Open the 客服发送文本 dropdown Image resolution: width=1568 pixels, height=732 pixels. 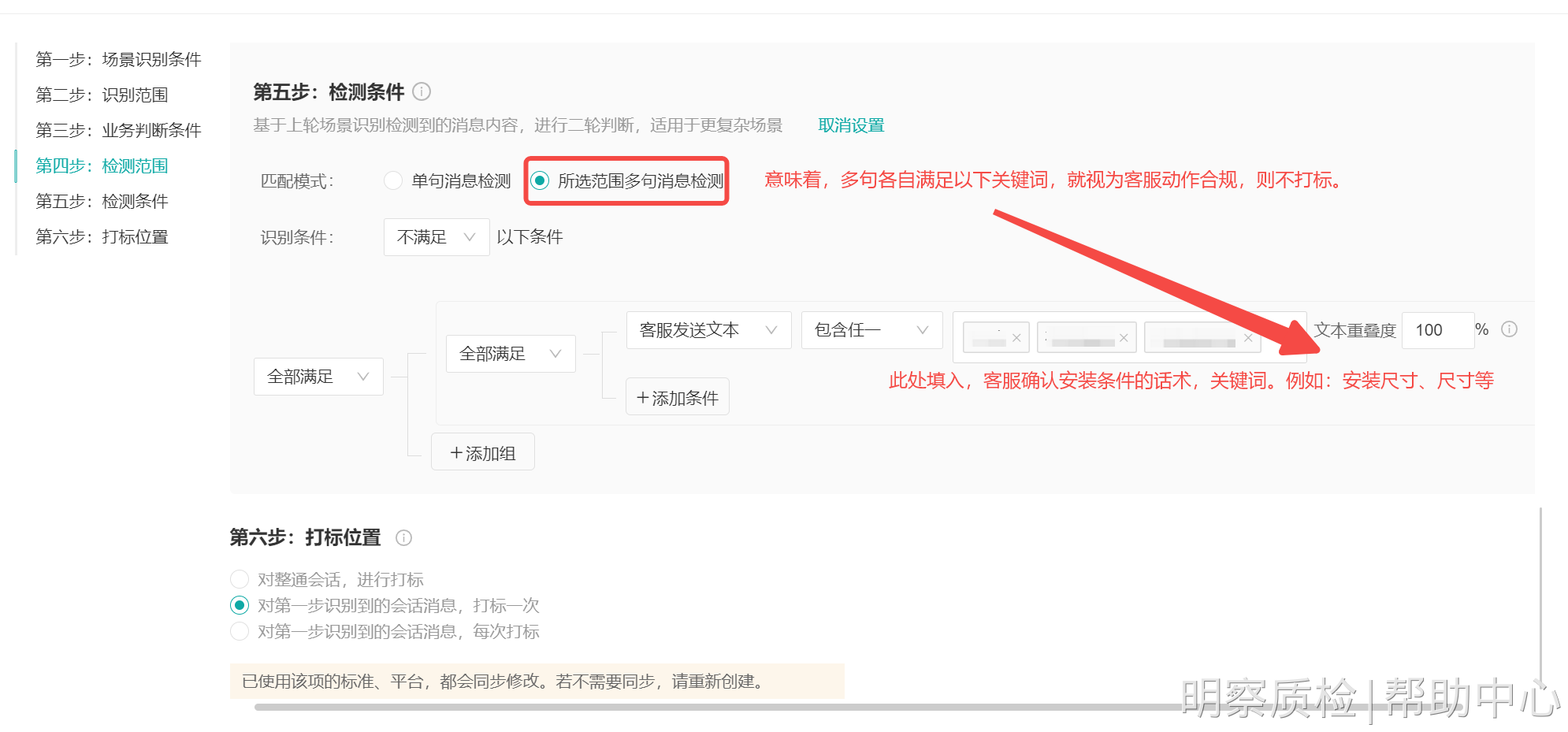coord(708,330)
